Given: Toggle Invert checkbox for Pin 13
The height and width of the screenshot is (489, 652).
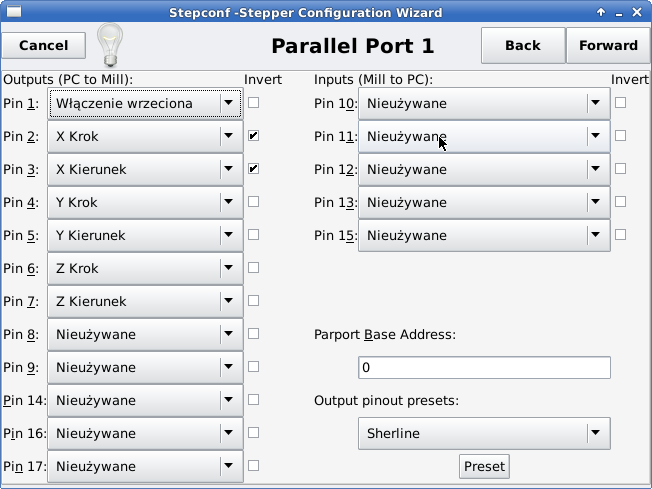Looking at the screenshot, I should (x=620, y=202).
